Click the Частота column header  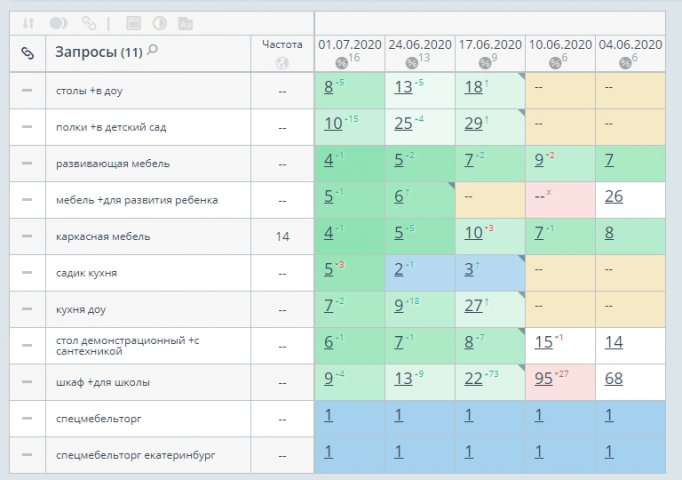tap(282, 44)
